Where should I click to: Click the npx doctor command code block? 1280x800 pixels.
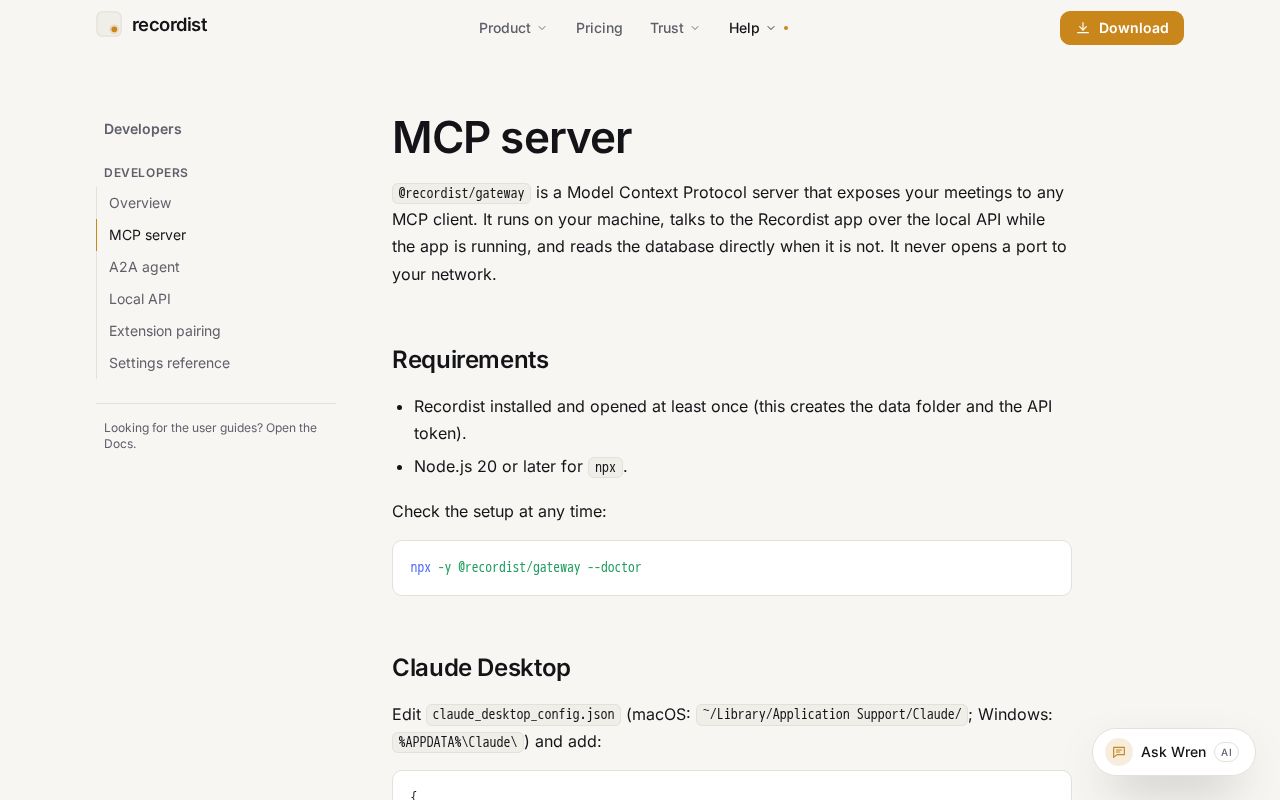coord(732,568)
